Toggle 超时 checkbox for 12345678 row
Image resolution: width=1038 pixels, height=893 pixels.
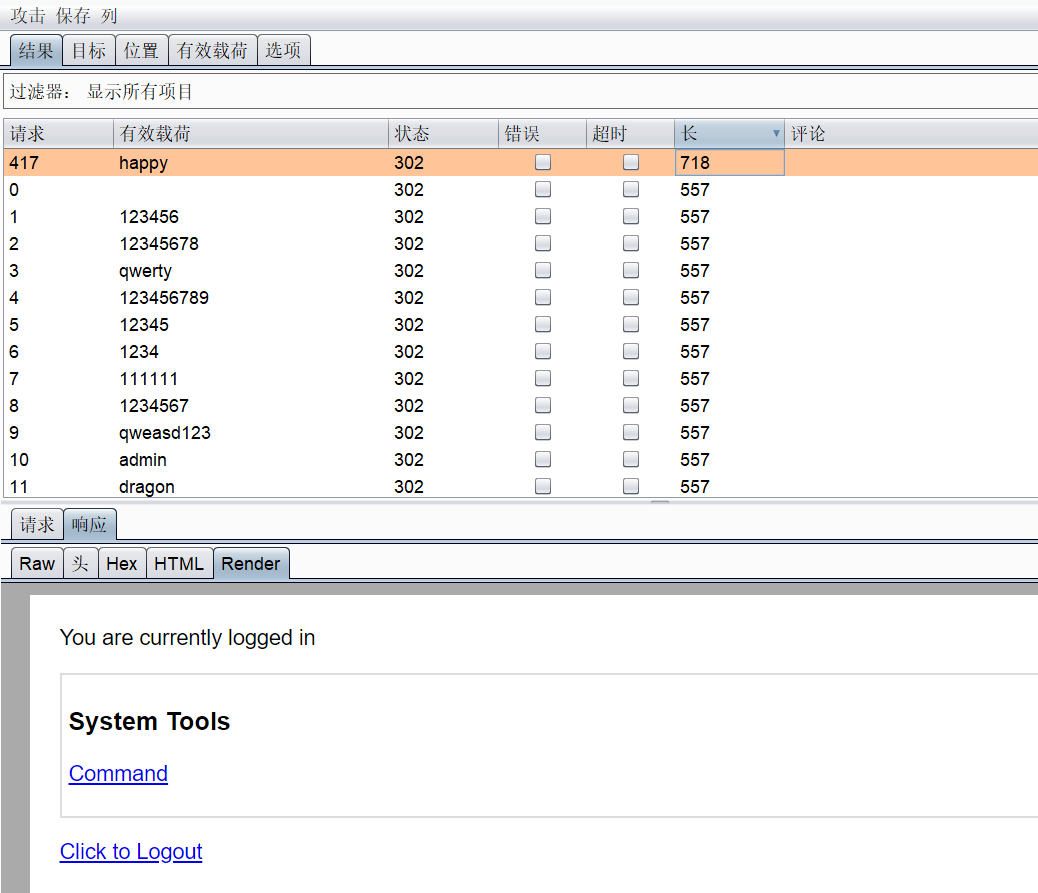click(x=631, y=244)
